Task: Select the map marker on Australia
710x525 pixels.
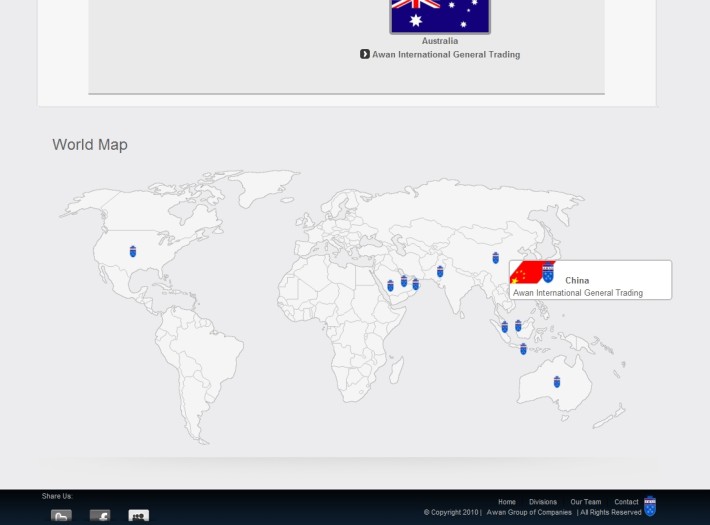Action: [x=557, y=382]
